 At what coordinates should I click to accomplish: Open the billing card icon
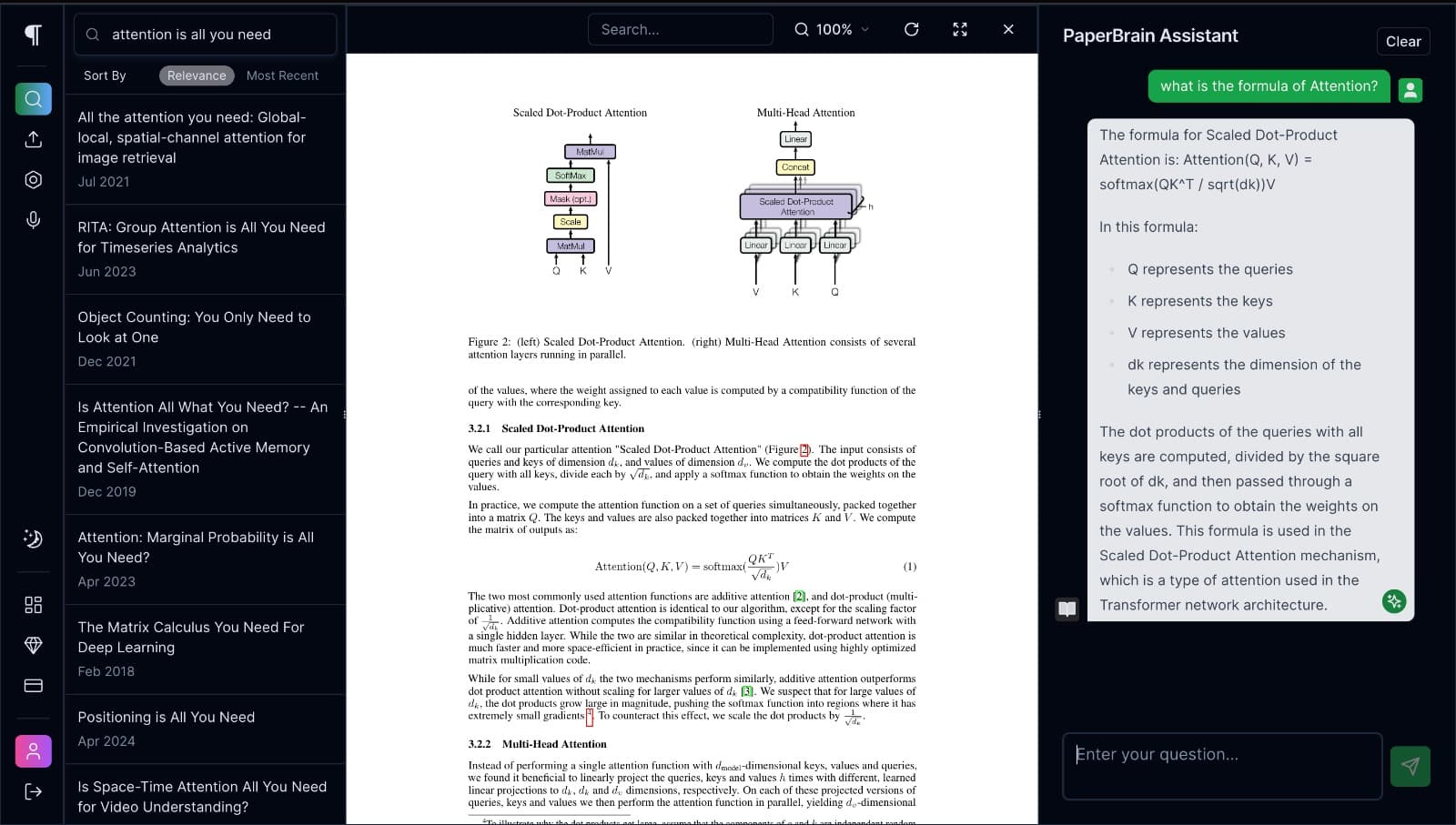coord(33,685)
